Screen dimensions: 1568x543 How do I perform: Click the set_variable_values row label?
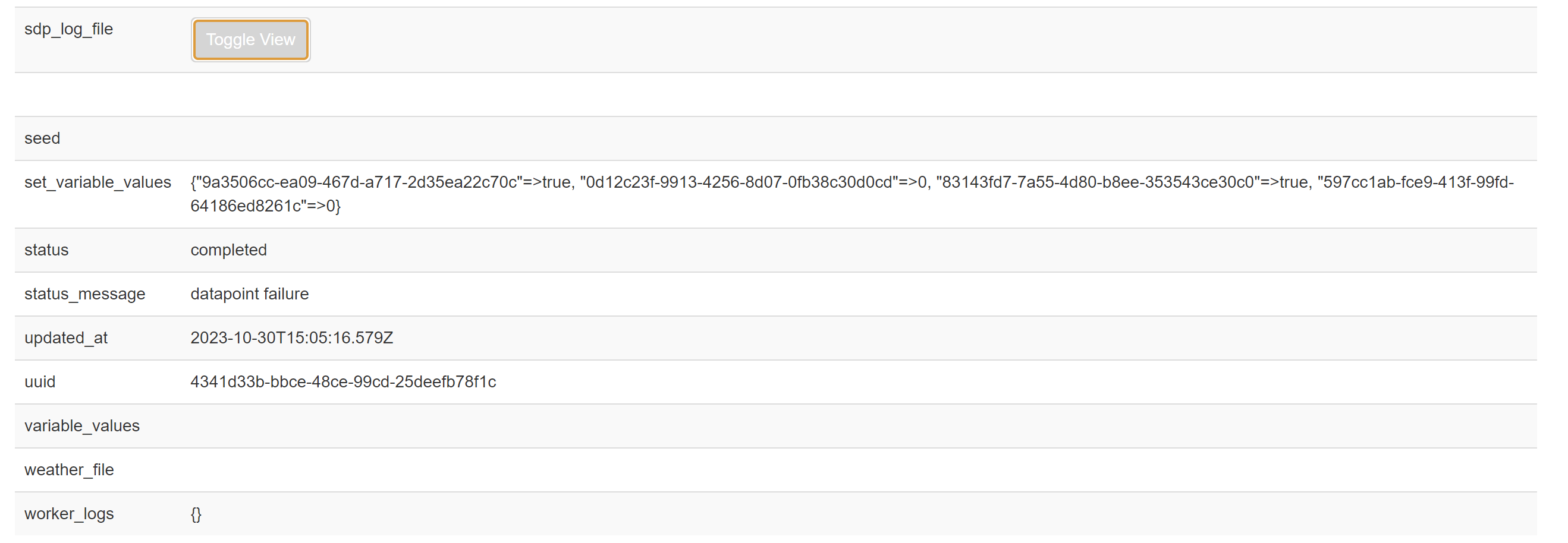98,182
